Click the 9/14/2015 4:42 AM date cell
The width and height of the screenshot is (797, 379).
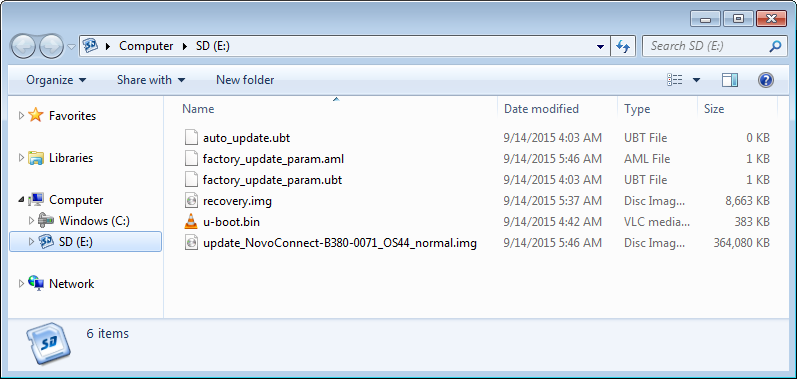[x=553, y=222]
